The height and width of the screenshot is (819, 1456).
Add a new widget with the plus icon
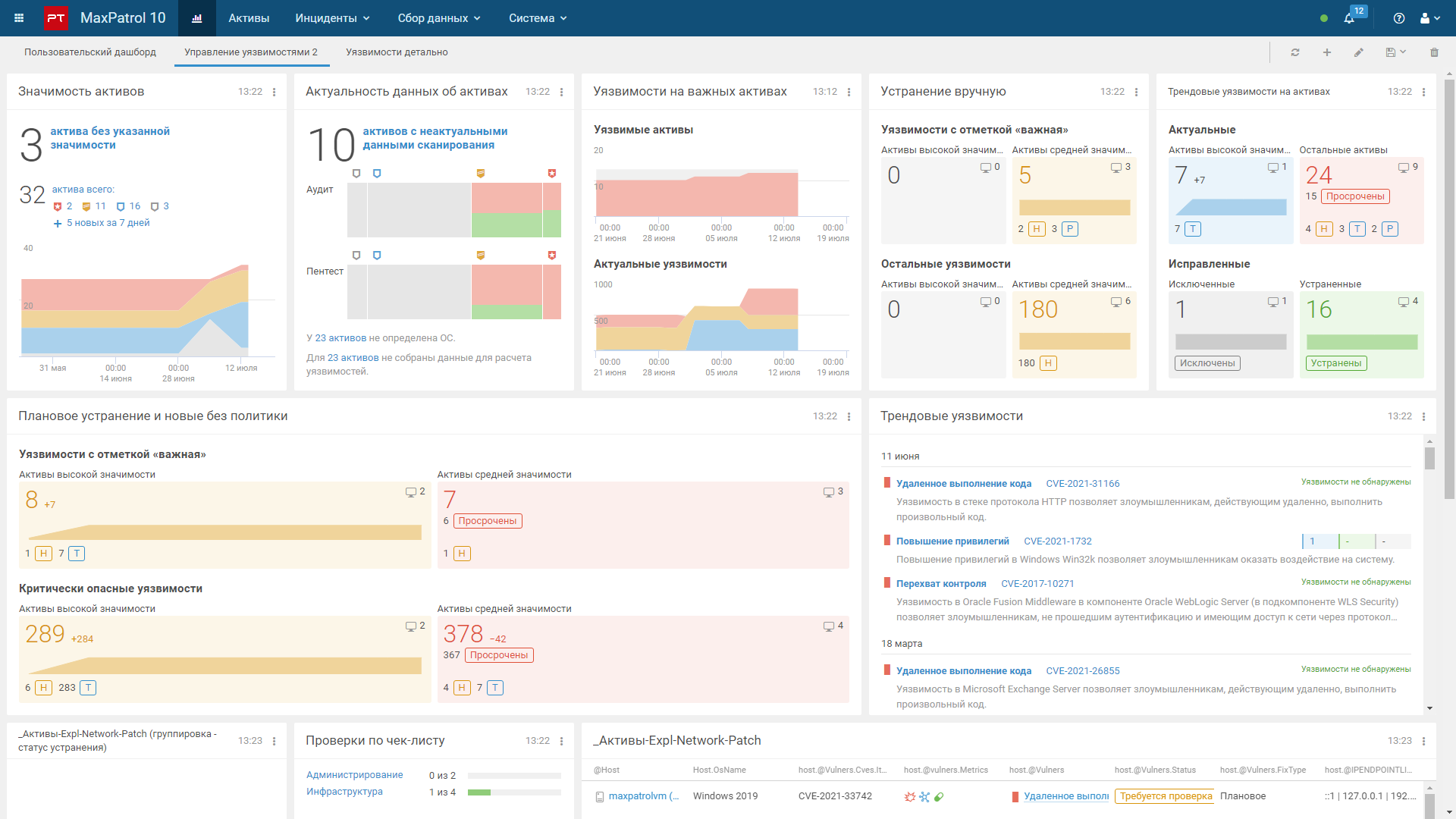1327,52
